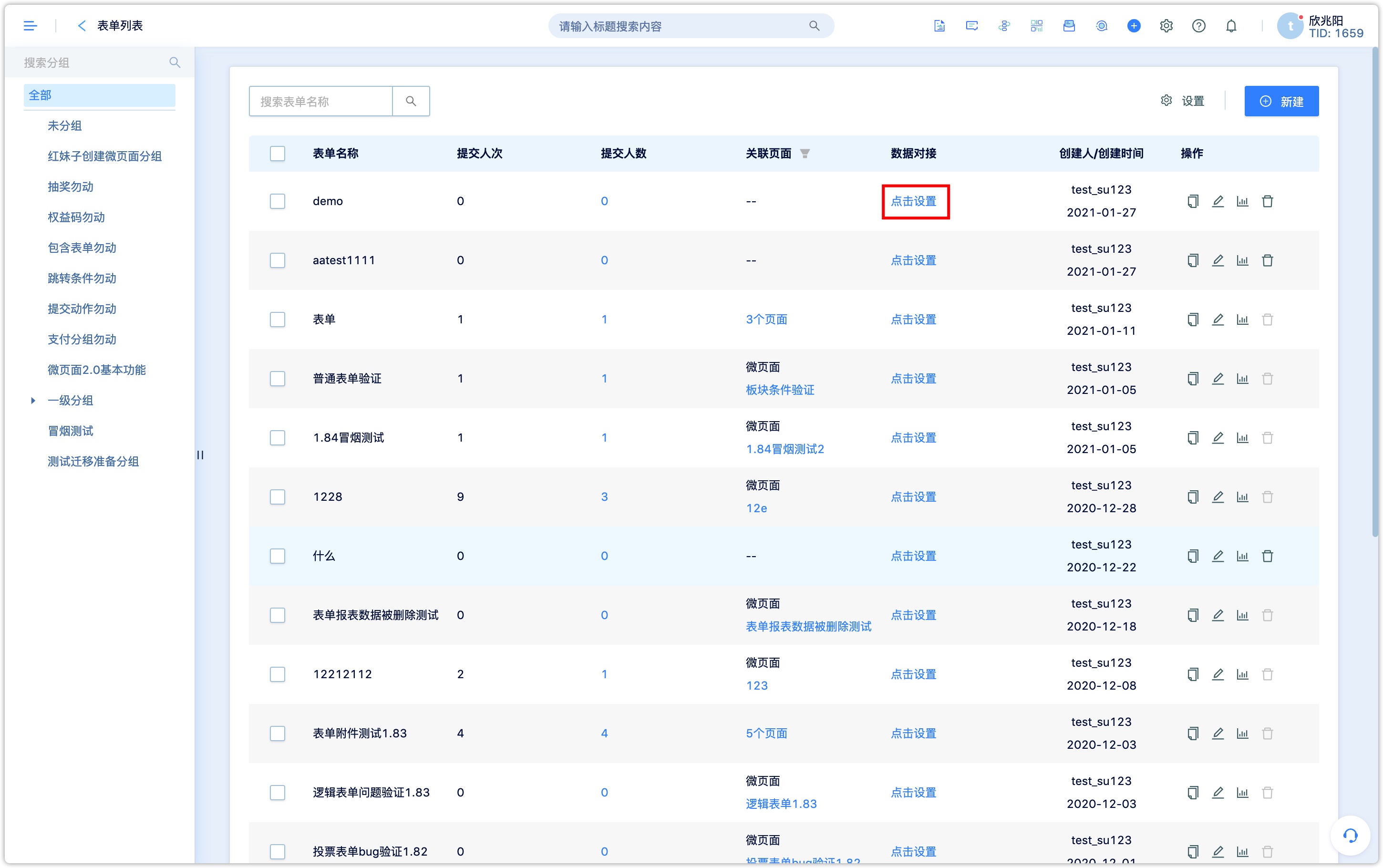Select the 微页面2.0基本功能 group

point(96,370)
